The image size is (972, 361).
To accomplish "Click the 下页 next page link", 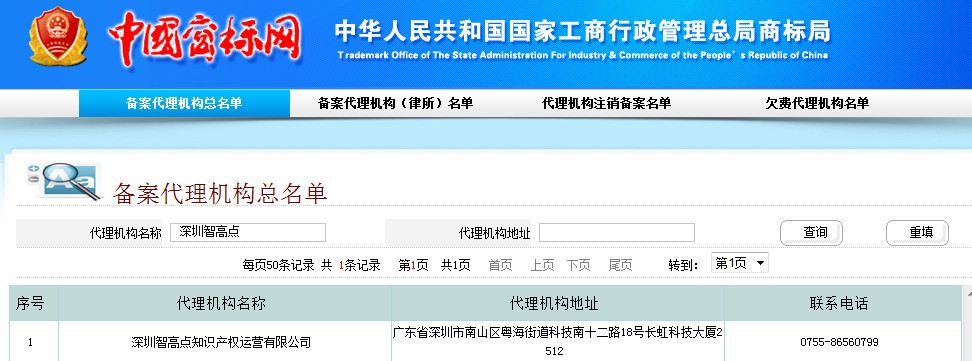I will (578, 265).
